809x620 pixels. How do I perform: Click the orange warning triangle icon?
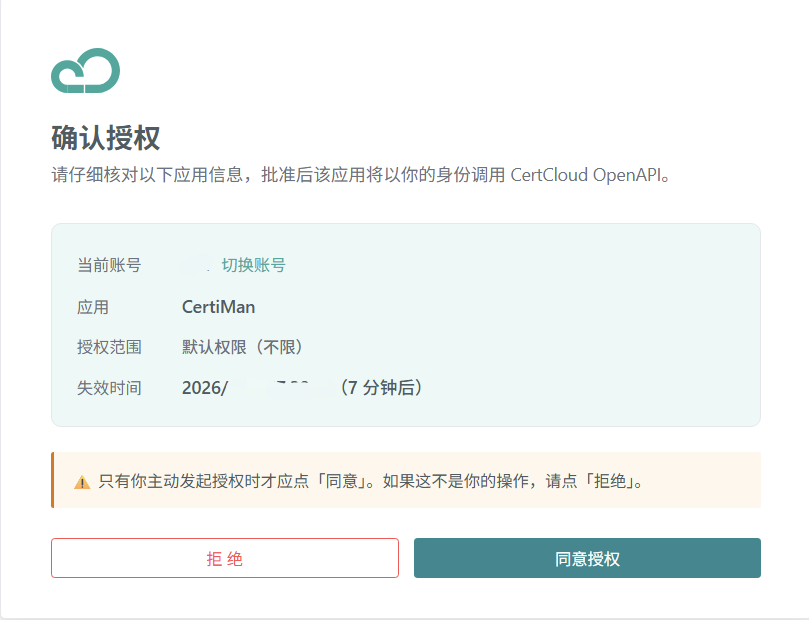[82, 482]
